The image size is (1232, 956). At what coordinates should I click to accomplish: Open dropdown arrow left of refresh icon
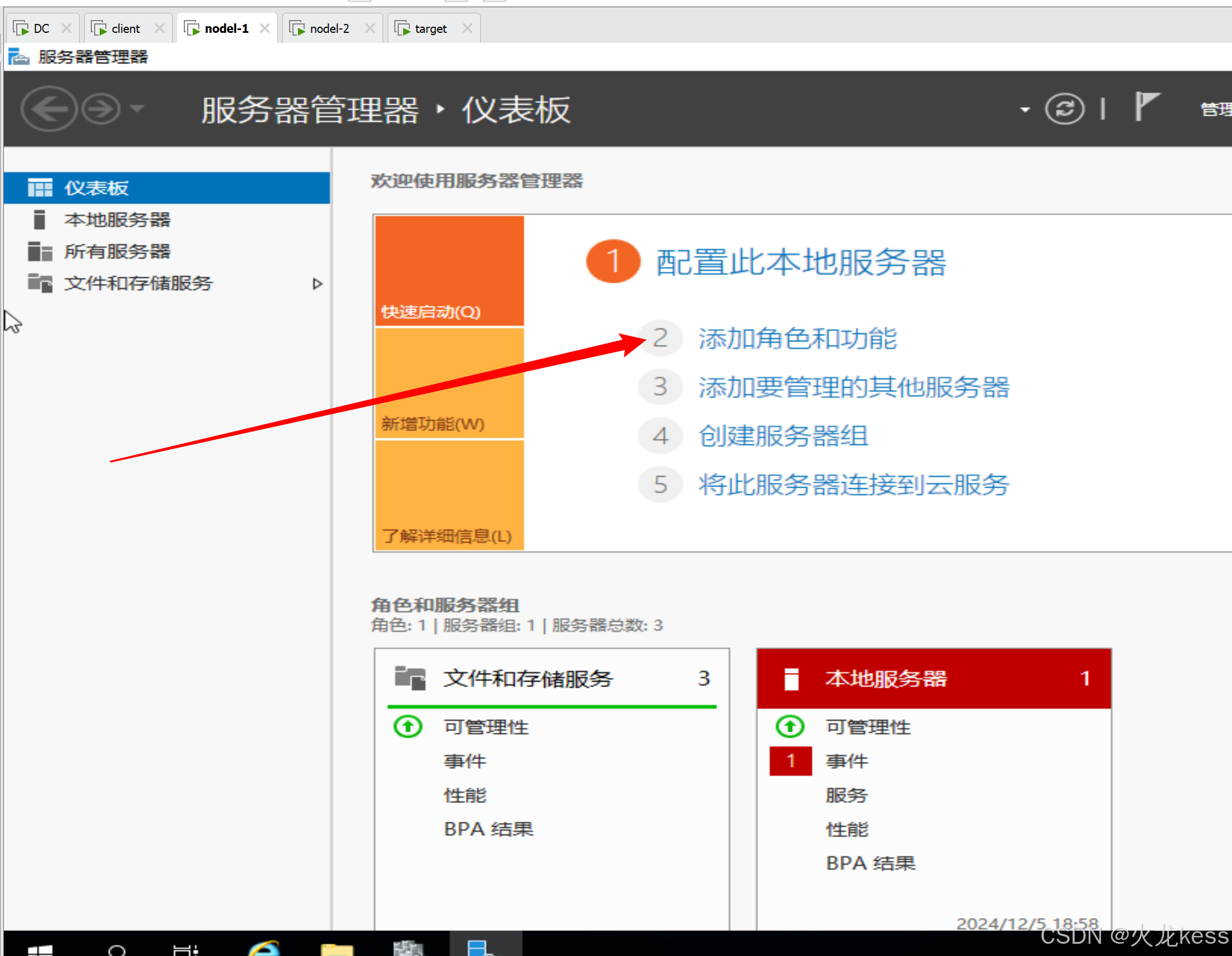coord(1024,110)
